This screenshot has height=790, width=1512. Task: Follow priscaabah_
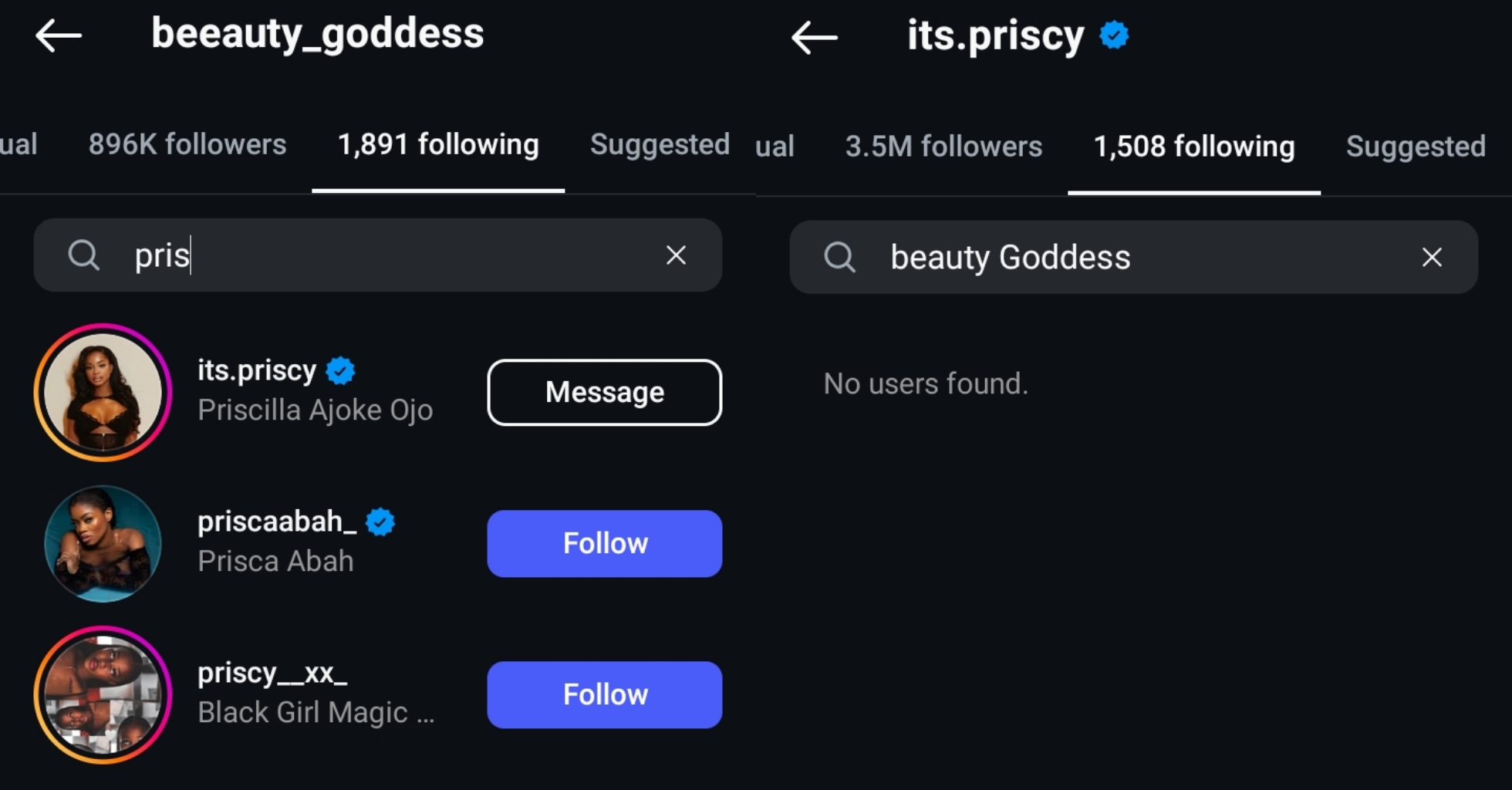(604, 543)
